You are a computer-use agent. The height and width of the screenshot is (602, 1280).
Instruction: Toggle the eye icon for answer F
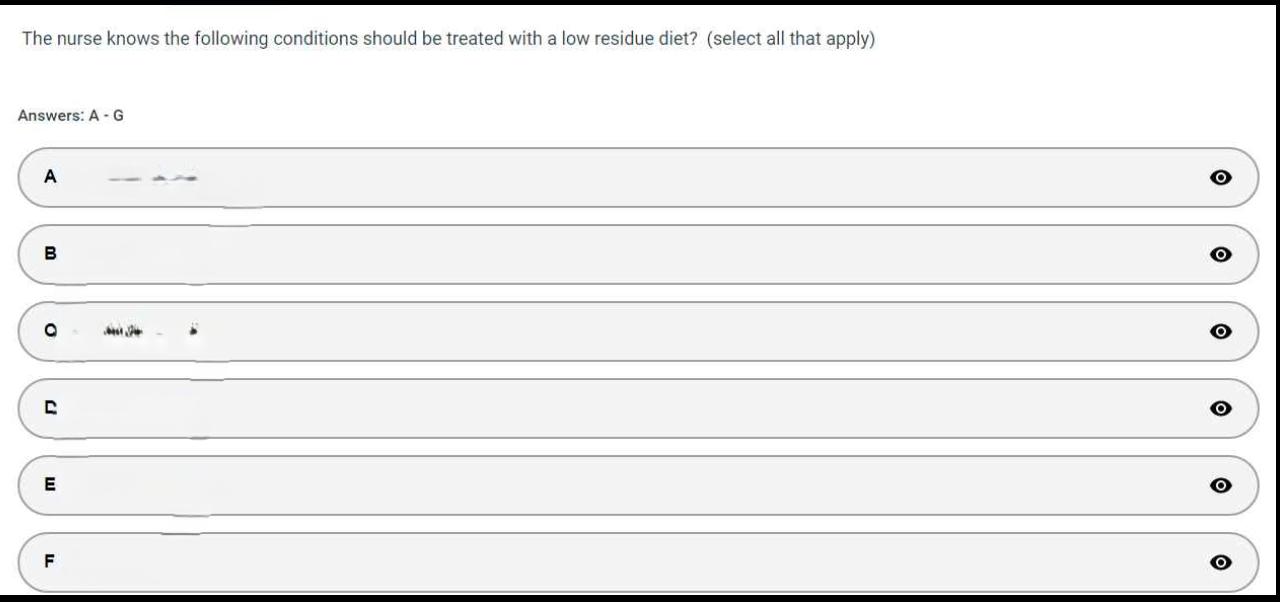[x=1220, y=563]
